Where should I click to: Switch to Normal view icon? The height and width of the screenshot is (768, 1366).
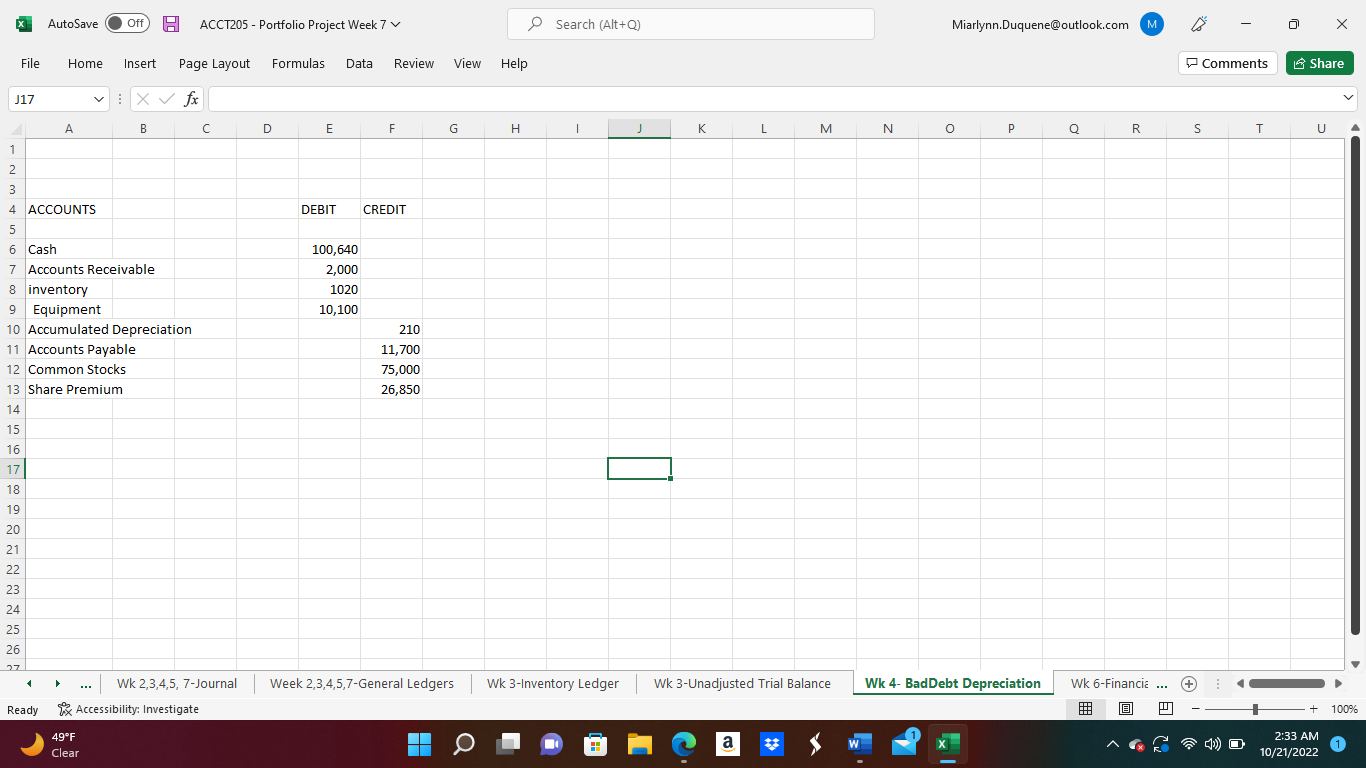click(1085, 709)
